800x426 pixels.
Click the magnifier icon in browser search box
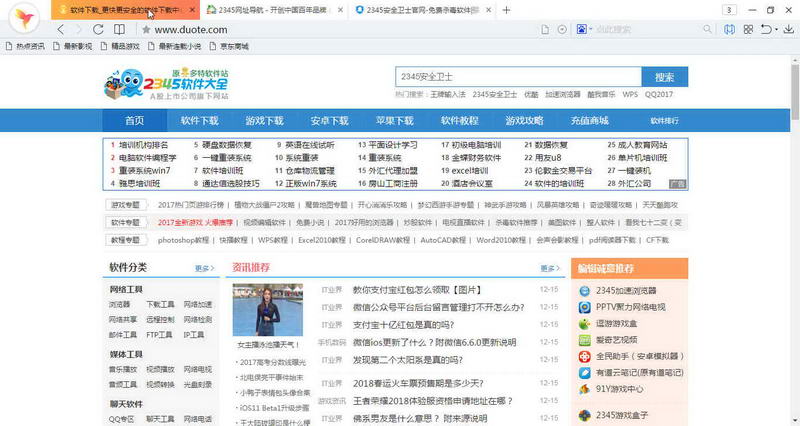click(x=707, y=30)
